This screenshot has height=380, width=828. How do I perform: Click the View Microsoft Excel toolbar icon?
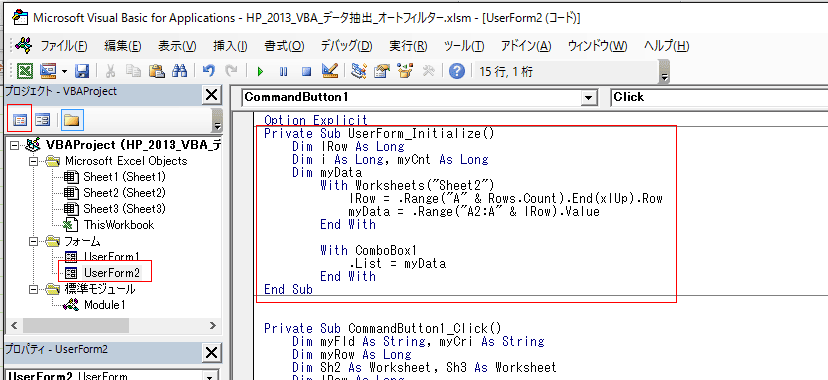[24, 71]
